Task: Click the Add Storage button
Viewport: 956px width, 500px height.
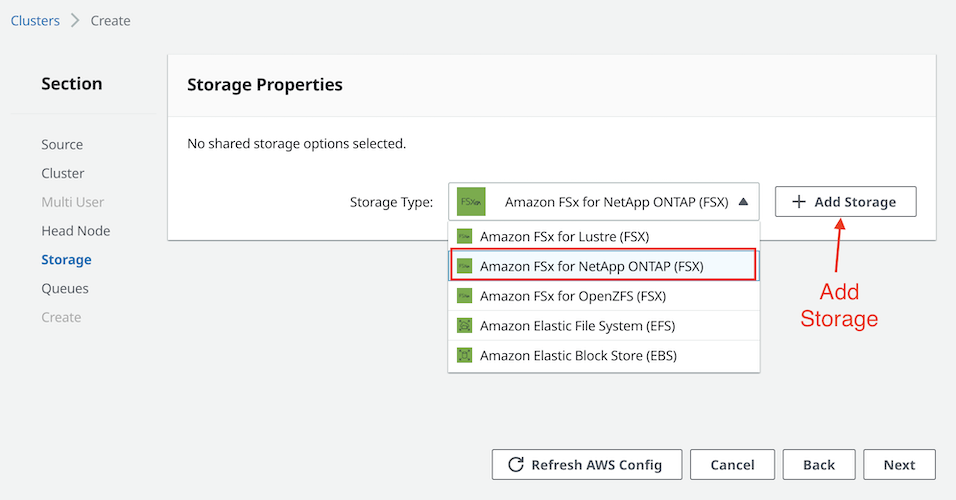Action: click(x=846, y=202)
